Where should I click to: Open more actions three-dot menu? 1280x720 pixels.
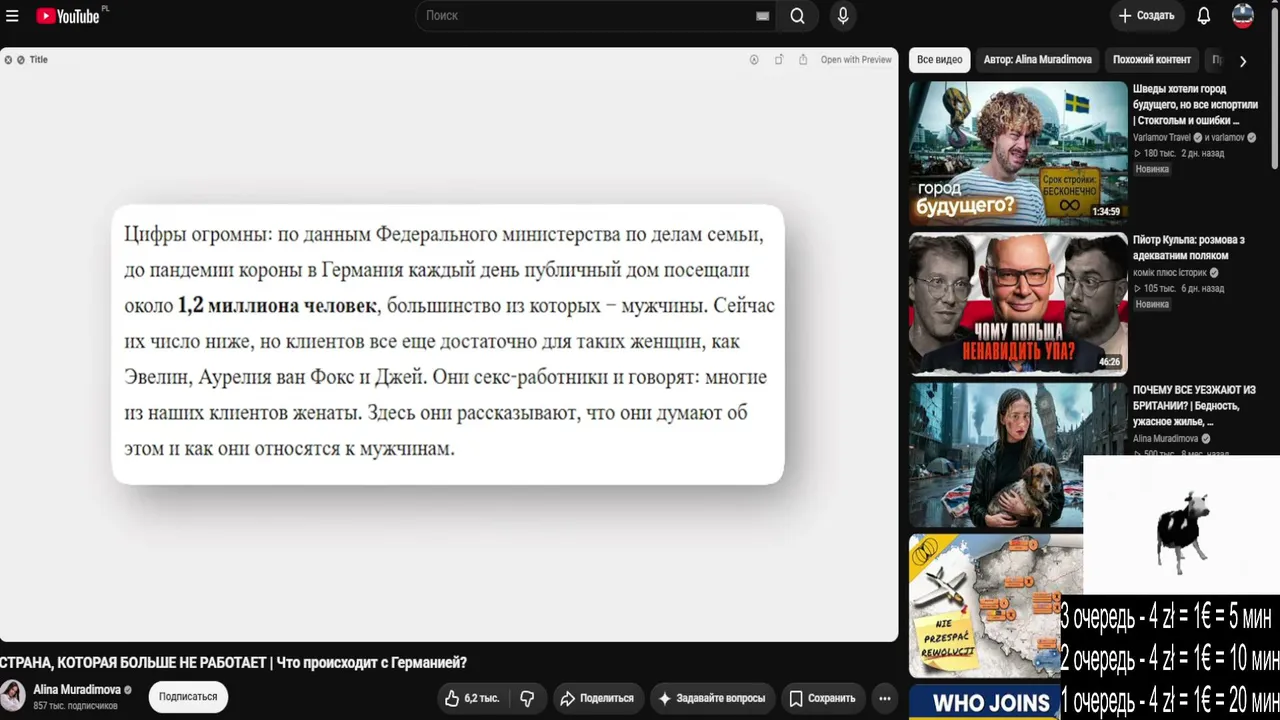point(884,698)
